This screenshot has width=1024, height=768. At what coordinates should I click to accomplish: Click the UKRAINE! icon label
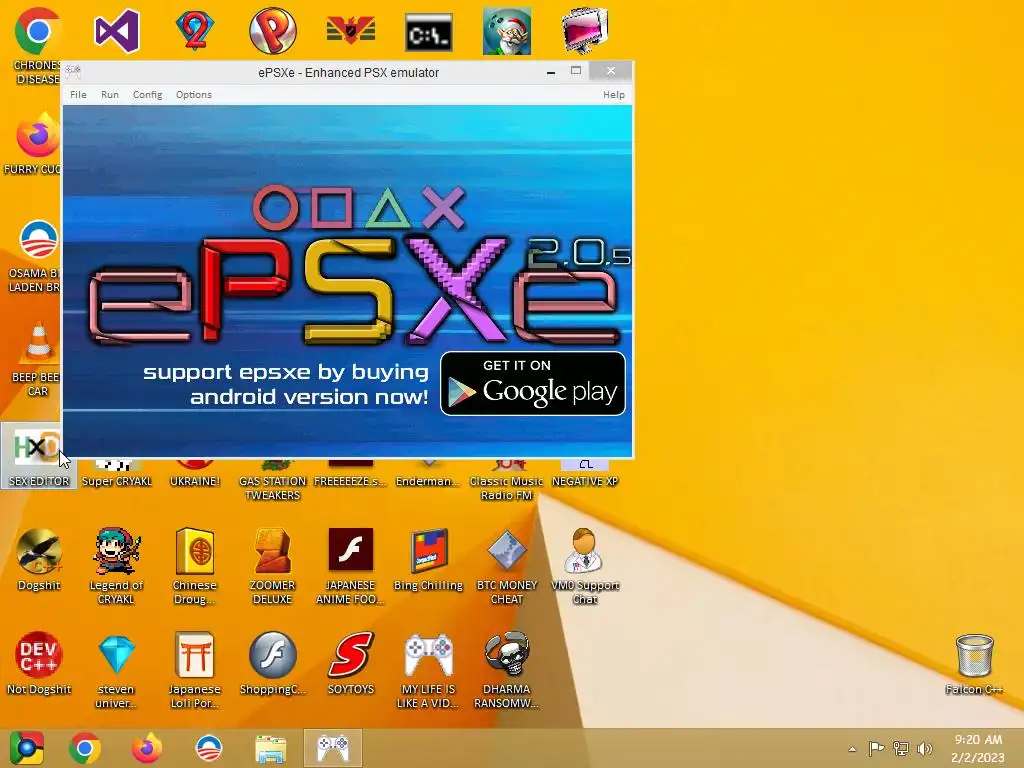[195, 481]
